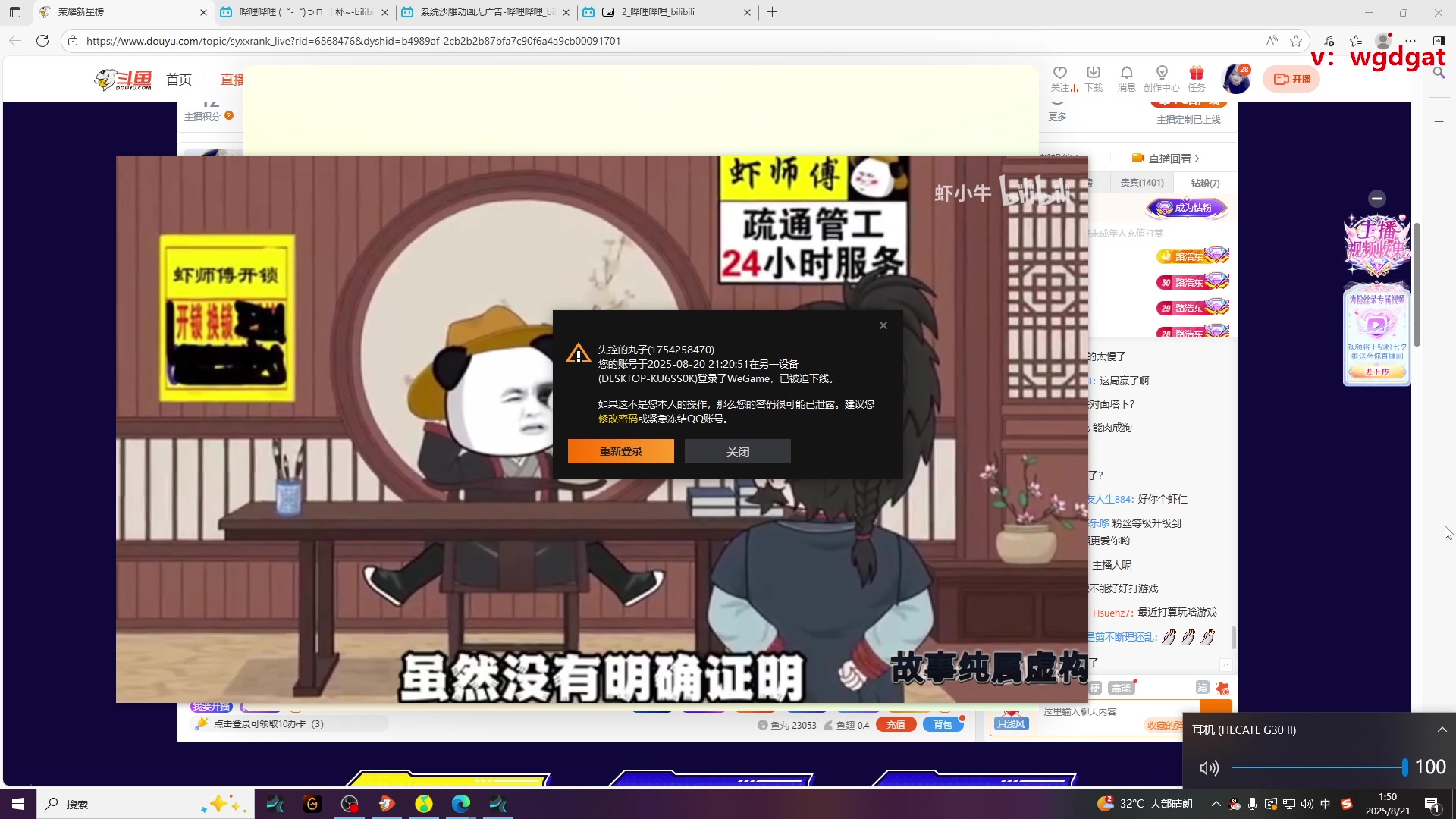Click the 重新登录 button in the WeGame dialog

coord(620,451)
